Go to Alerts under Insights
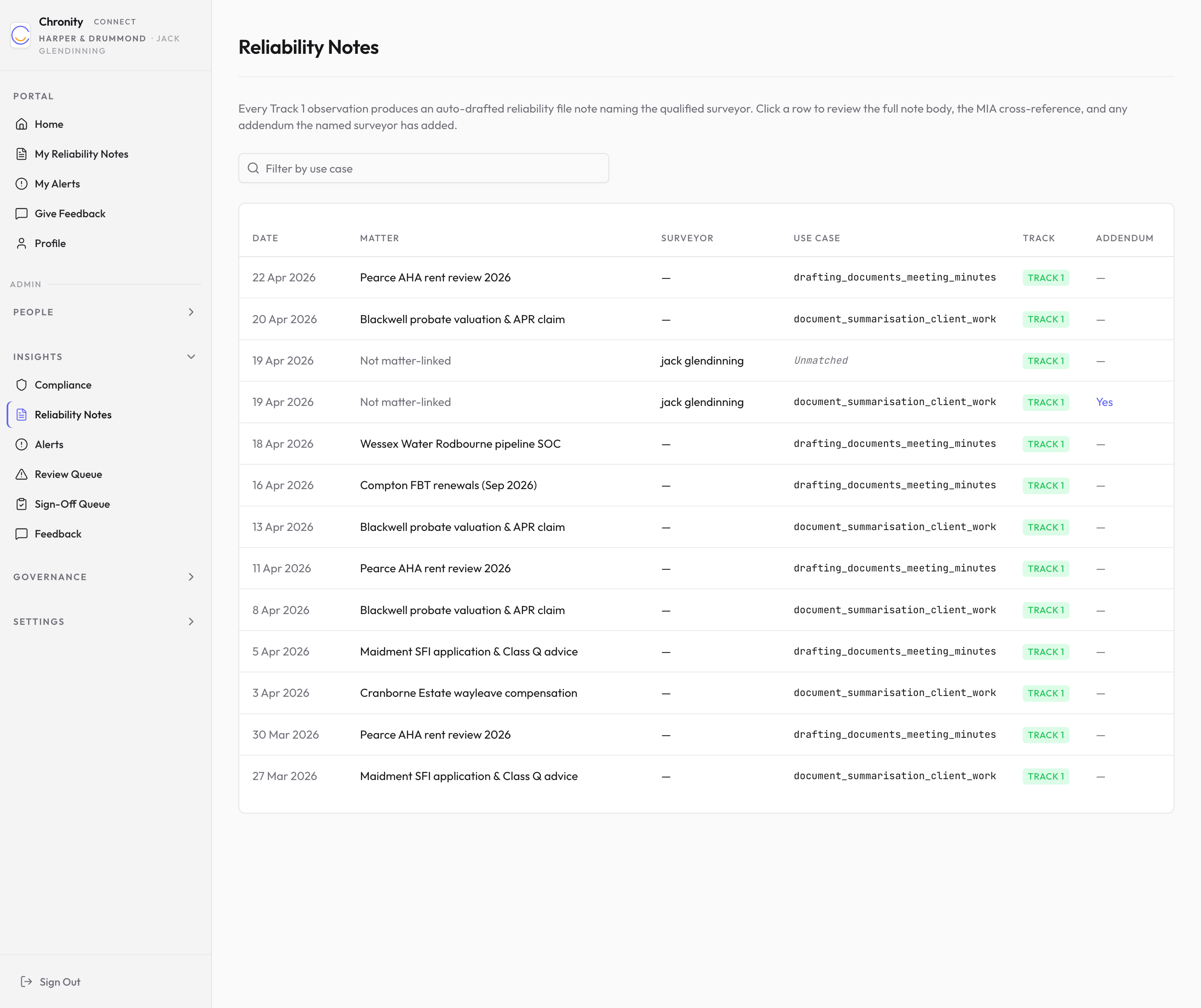1201x1008 pixels. point(49,444)
